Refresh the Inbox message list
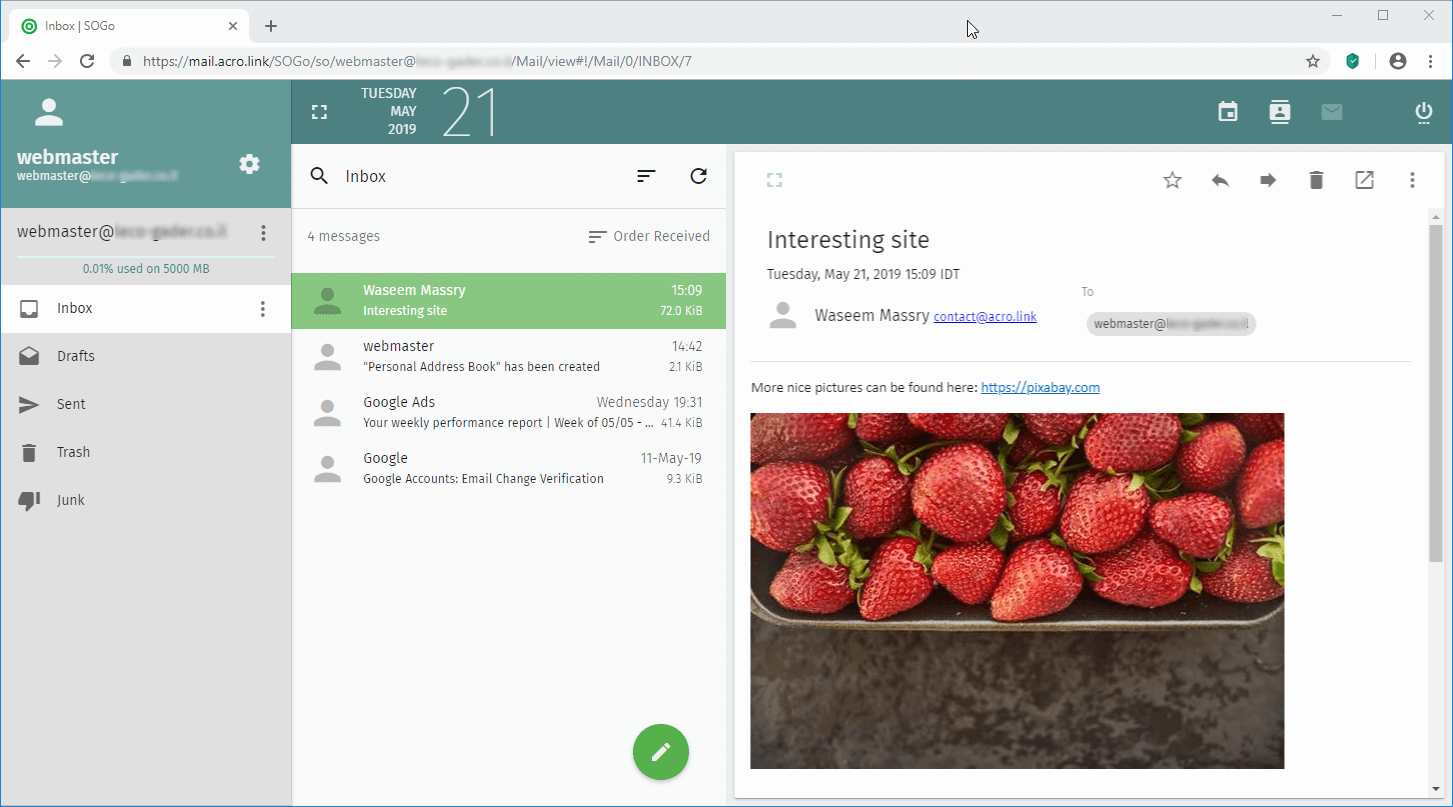Viewport: 1453px width, 807px height. [x=698, y=176]
